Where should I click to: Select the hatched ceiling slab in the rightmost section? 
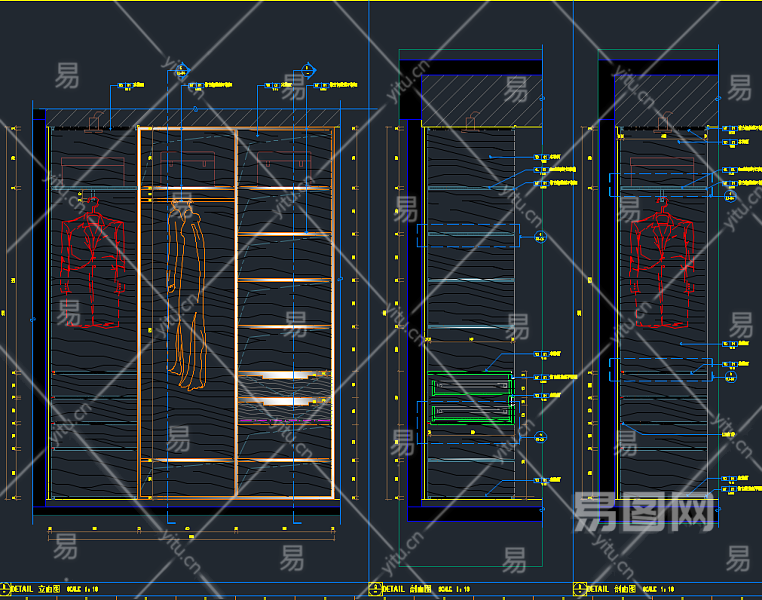pos(666,101)
